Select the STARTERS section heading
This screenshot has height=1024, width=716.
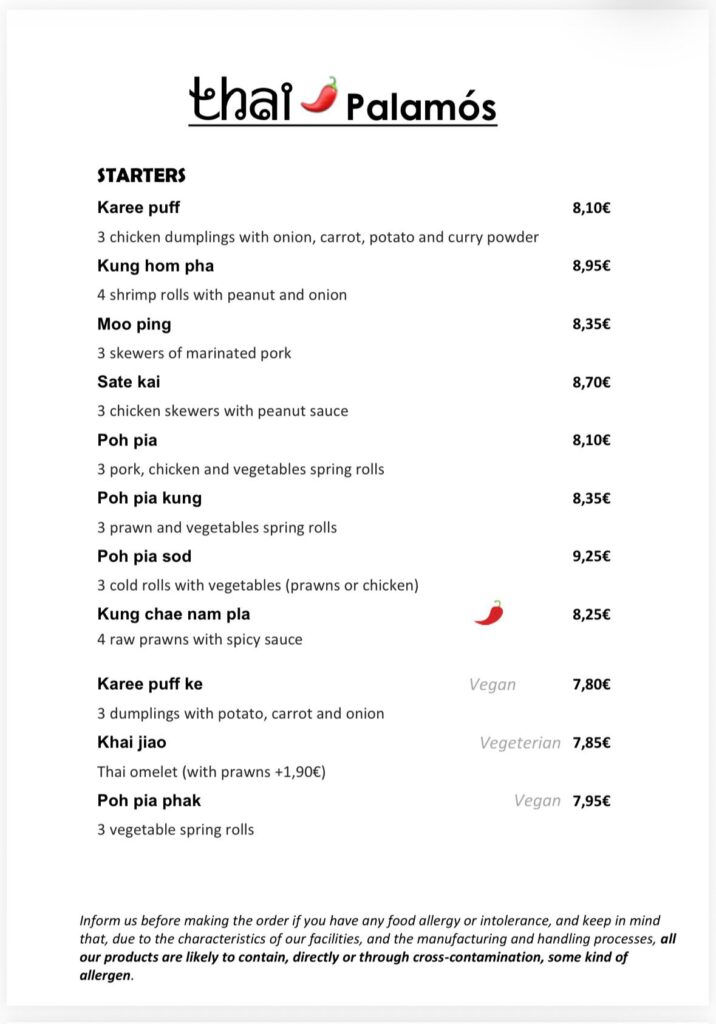[x=141, y=175]
